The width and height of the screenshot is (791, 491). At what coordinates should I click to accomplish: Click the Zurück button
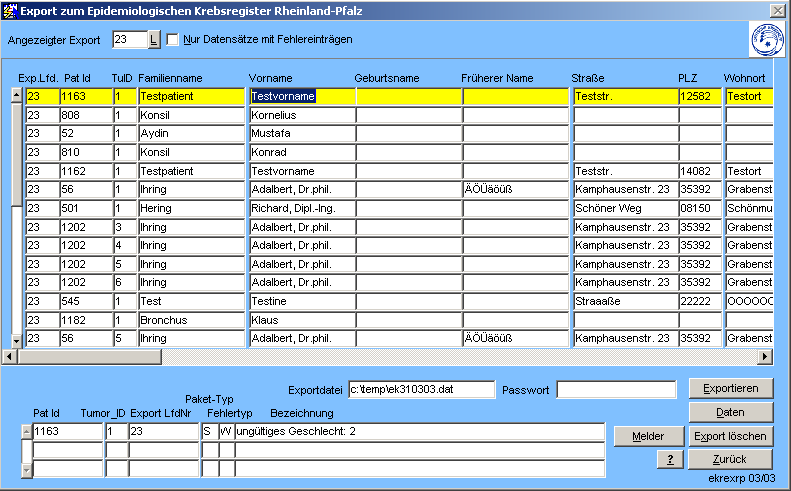click(x=730, y=460)
